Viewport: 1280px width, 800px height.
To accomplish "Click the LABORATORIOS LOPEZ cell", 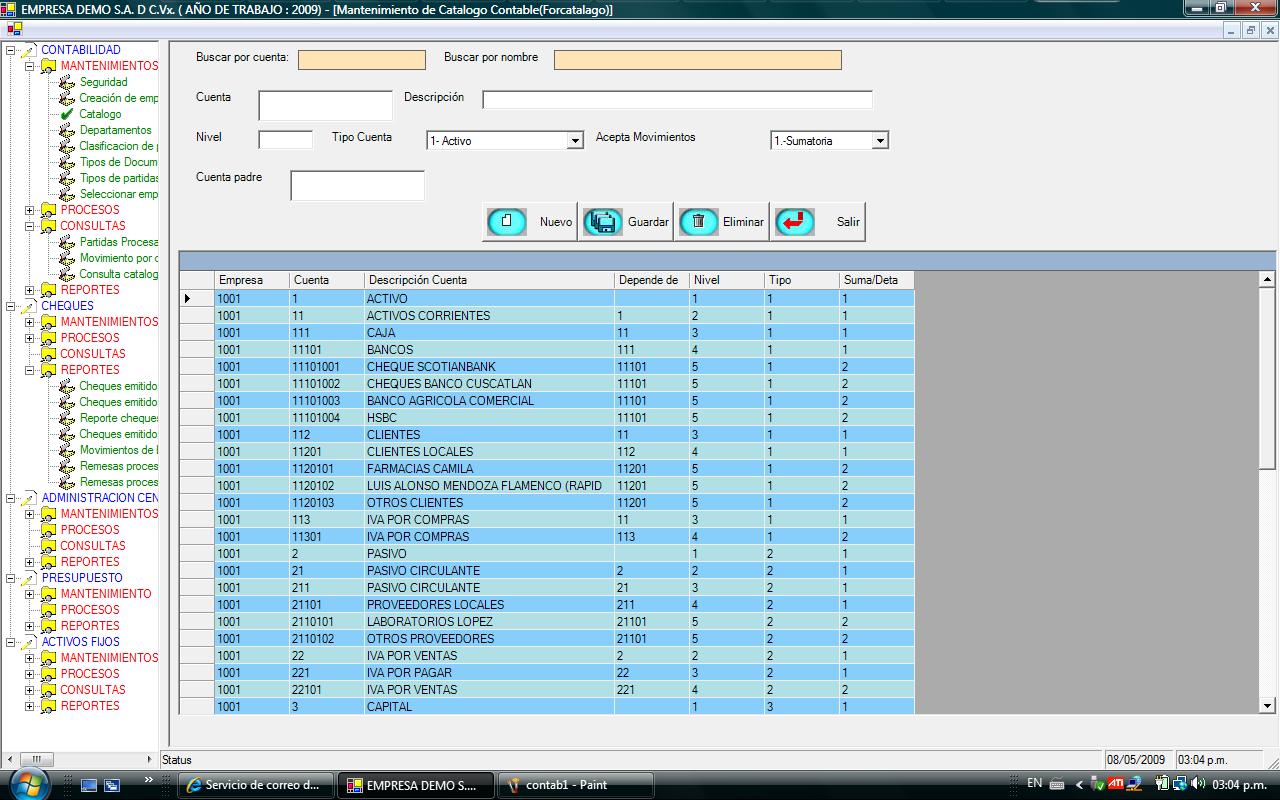I will pos(489,622).
